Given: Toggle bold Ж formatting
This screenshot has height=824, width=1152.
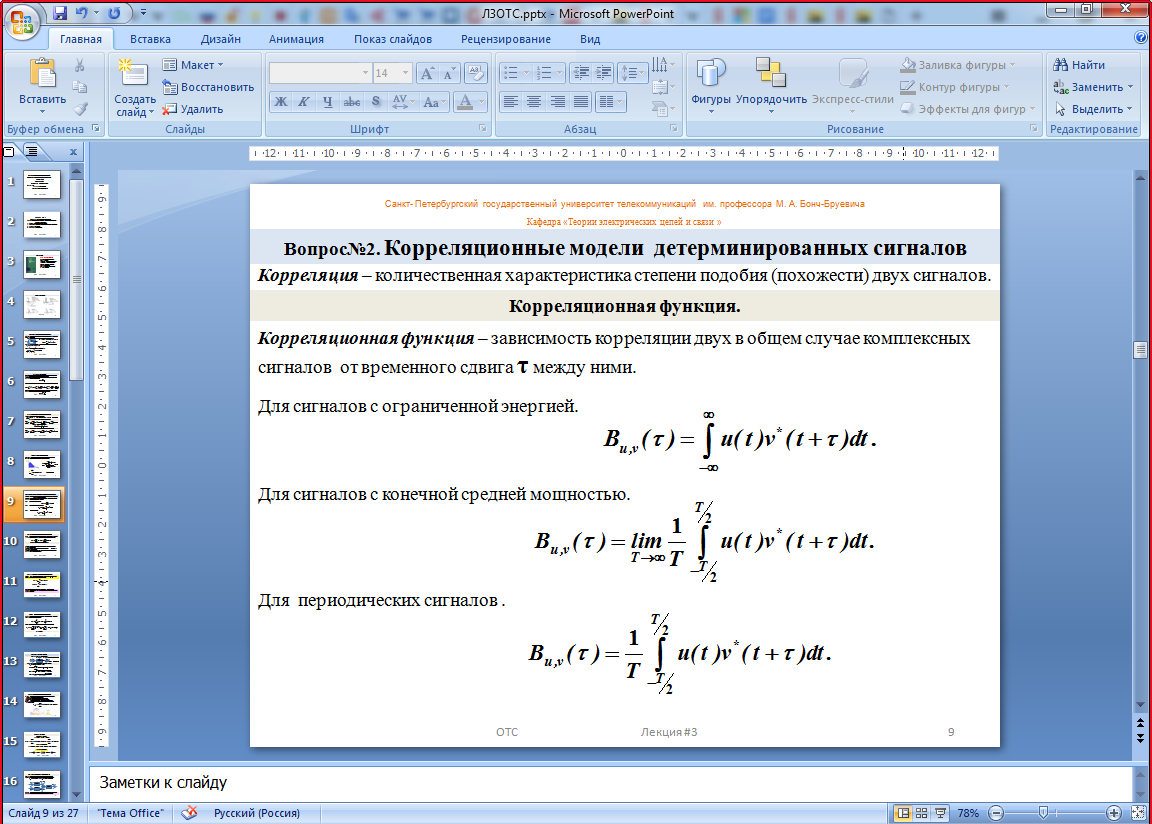Looking at the screenshot, I should tap(281, 102).
